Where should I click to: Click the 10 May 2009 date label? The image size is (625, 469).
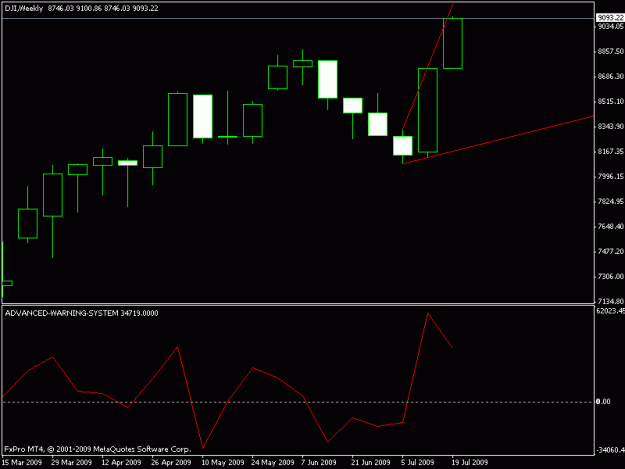tap(223, 462)
